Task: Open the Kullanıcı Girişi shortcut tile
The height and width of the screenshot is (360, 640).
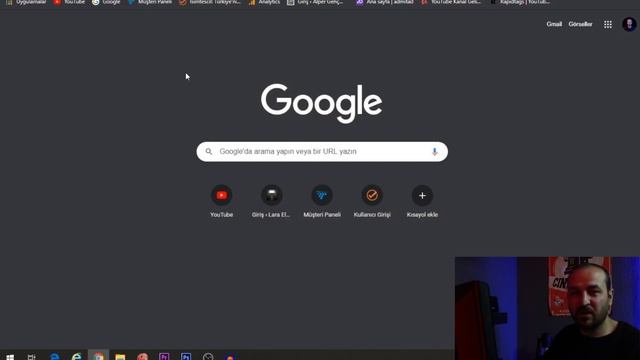Action: pos(372,201)
